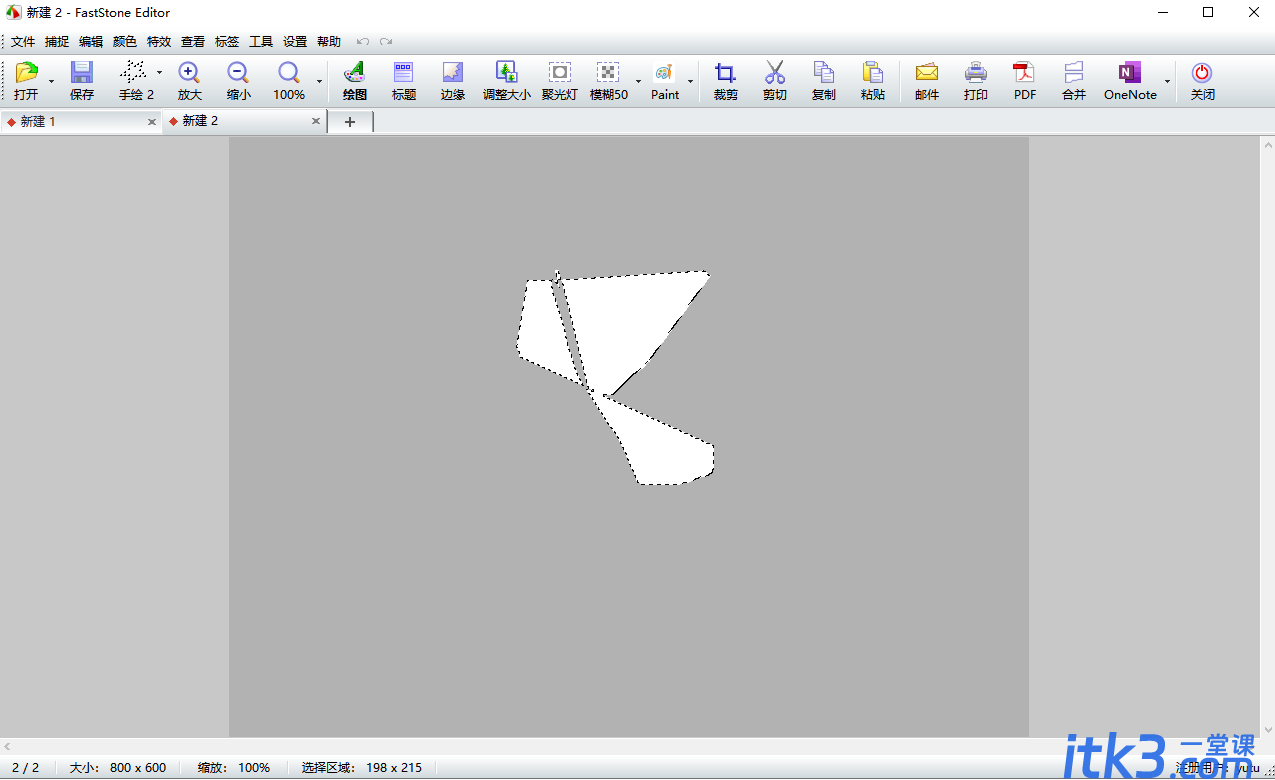Expand zoom dropdown arrow beside 100%
The height and width of the screenshot is (780, 1275).
[320, 80]
